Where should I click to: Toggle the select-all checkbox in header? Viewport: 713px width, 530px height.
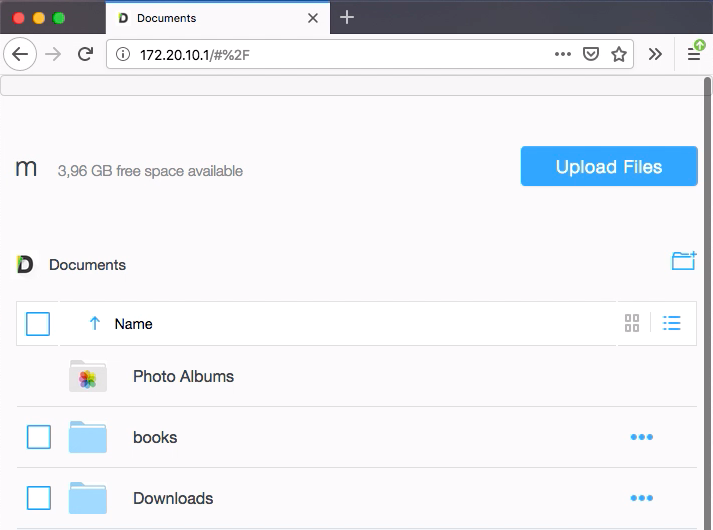pos(38,323)
